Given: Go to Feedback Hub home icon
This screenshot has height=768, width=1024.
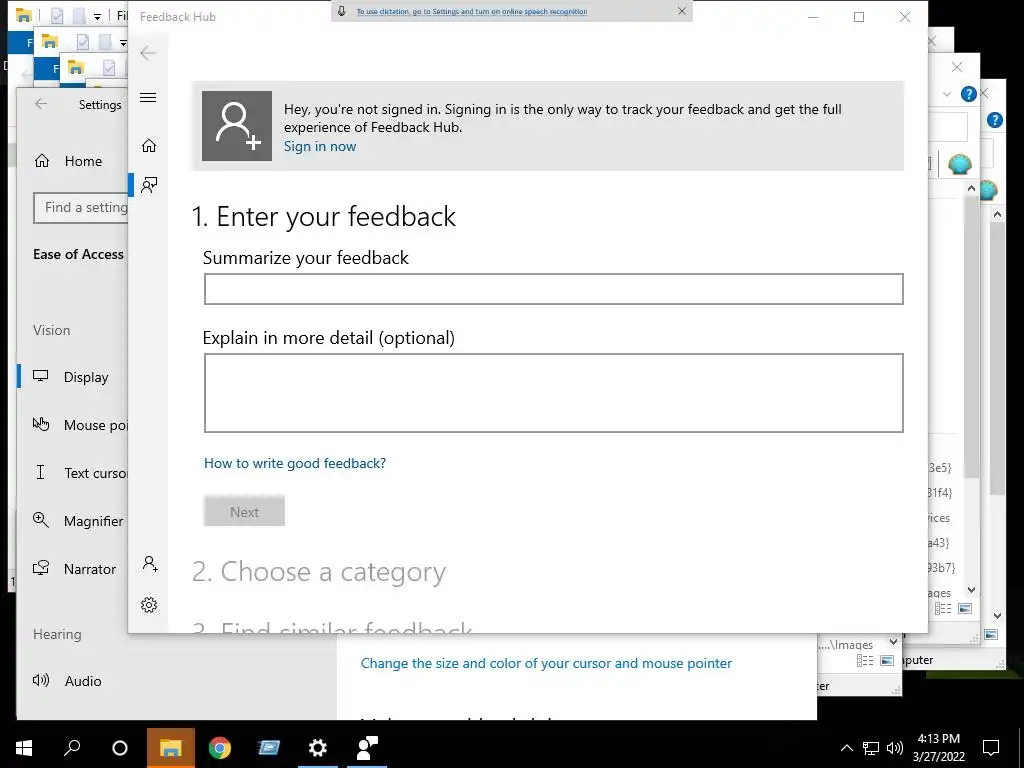Looking at the screenshot, I should pyautogui.click(x=149, y=145).
